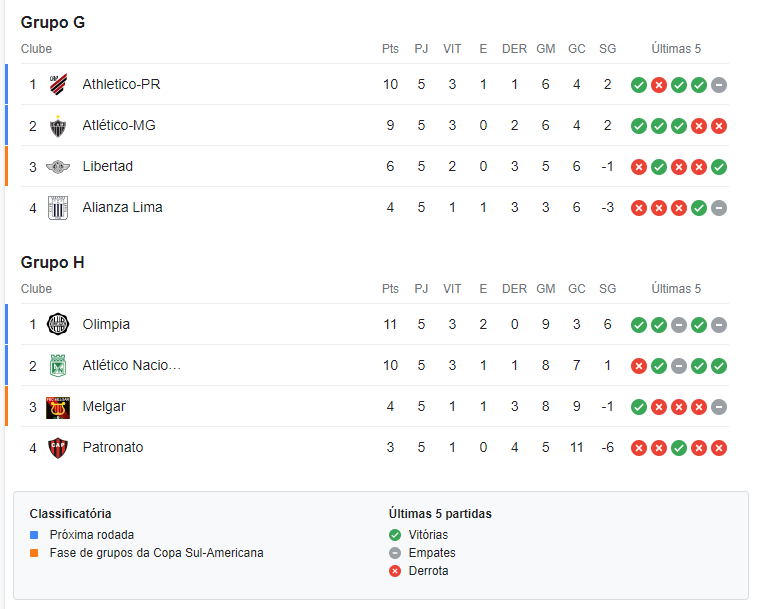Click the orange Copa Sul-Americana legend swatch
757x609 pixels.
click(x=34, y=553)
